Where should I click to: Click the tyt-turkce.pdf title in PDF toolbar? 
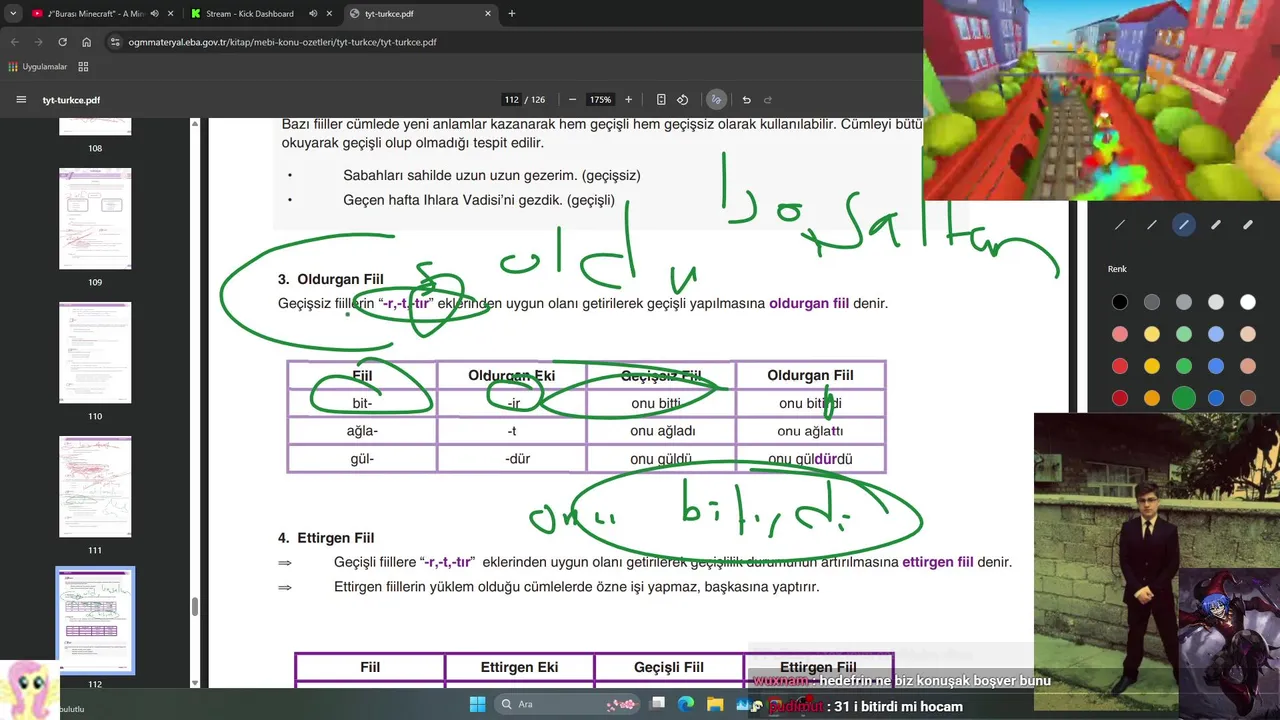pyautogui.click(x=71, y=100)
